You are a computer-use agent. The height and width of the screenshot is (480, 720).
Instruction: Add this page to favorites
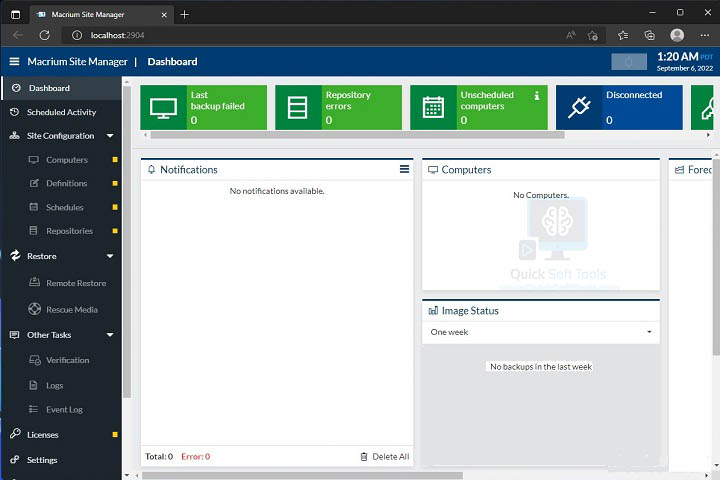coord(593,35)
